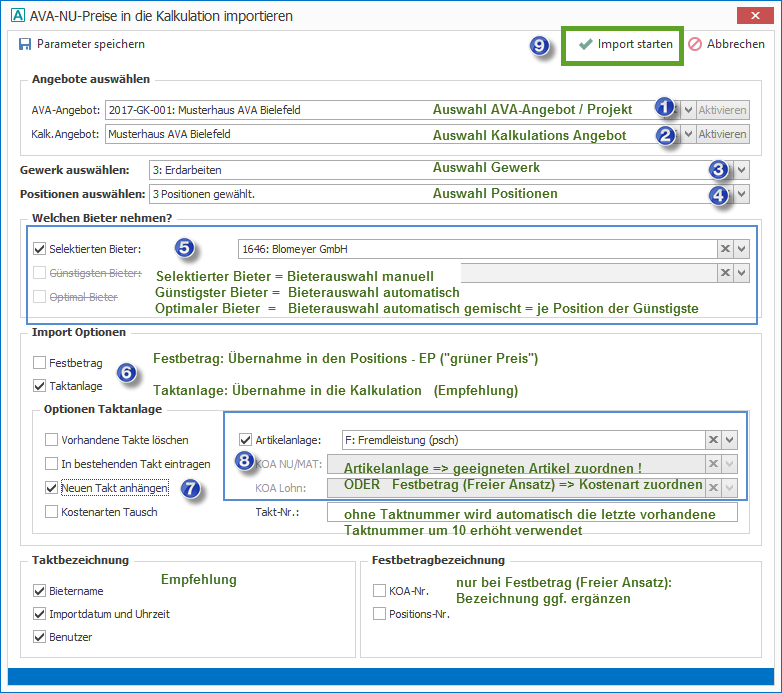Image resolution: width=782 pixels, height=693 pixels.
Task: Click into the Takt-Nr. input field
Action: (530, 513)
